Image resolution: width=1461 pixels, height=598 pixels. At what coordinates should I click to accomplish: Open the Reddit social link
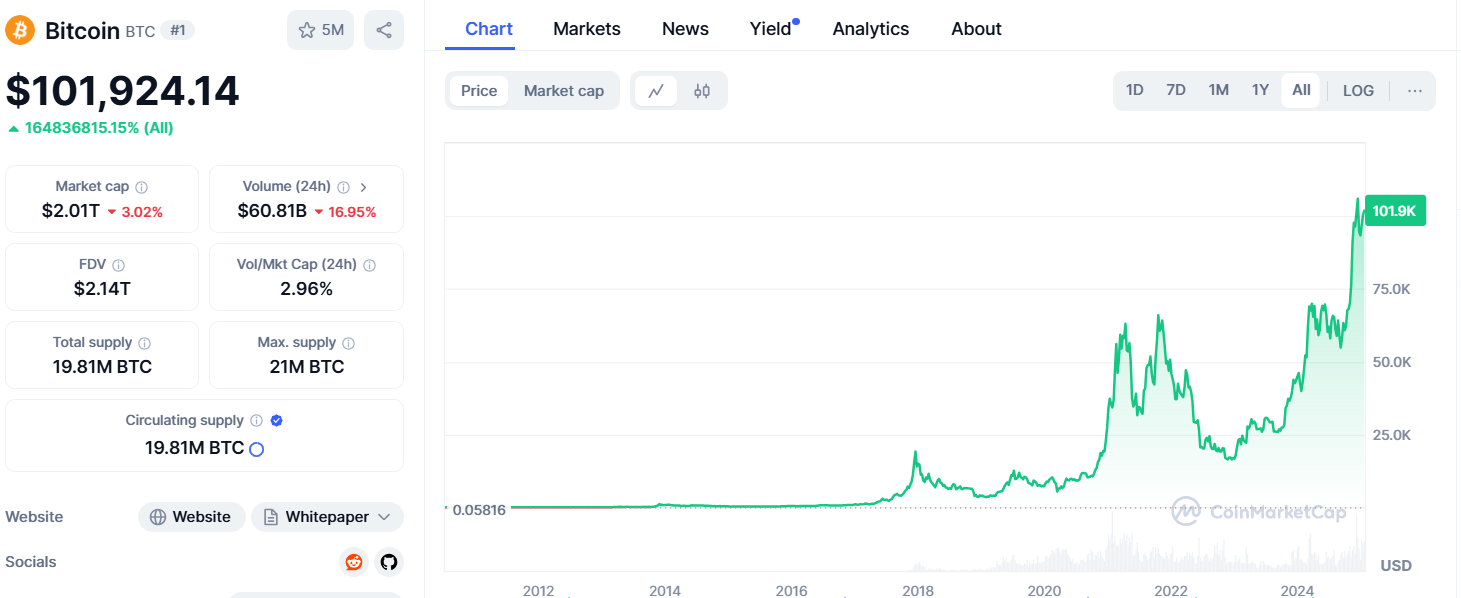tap(354, 562)
